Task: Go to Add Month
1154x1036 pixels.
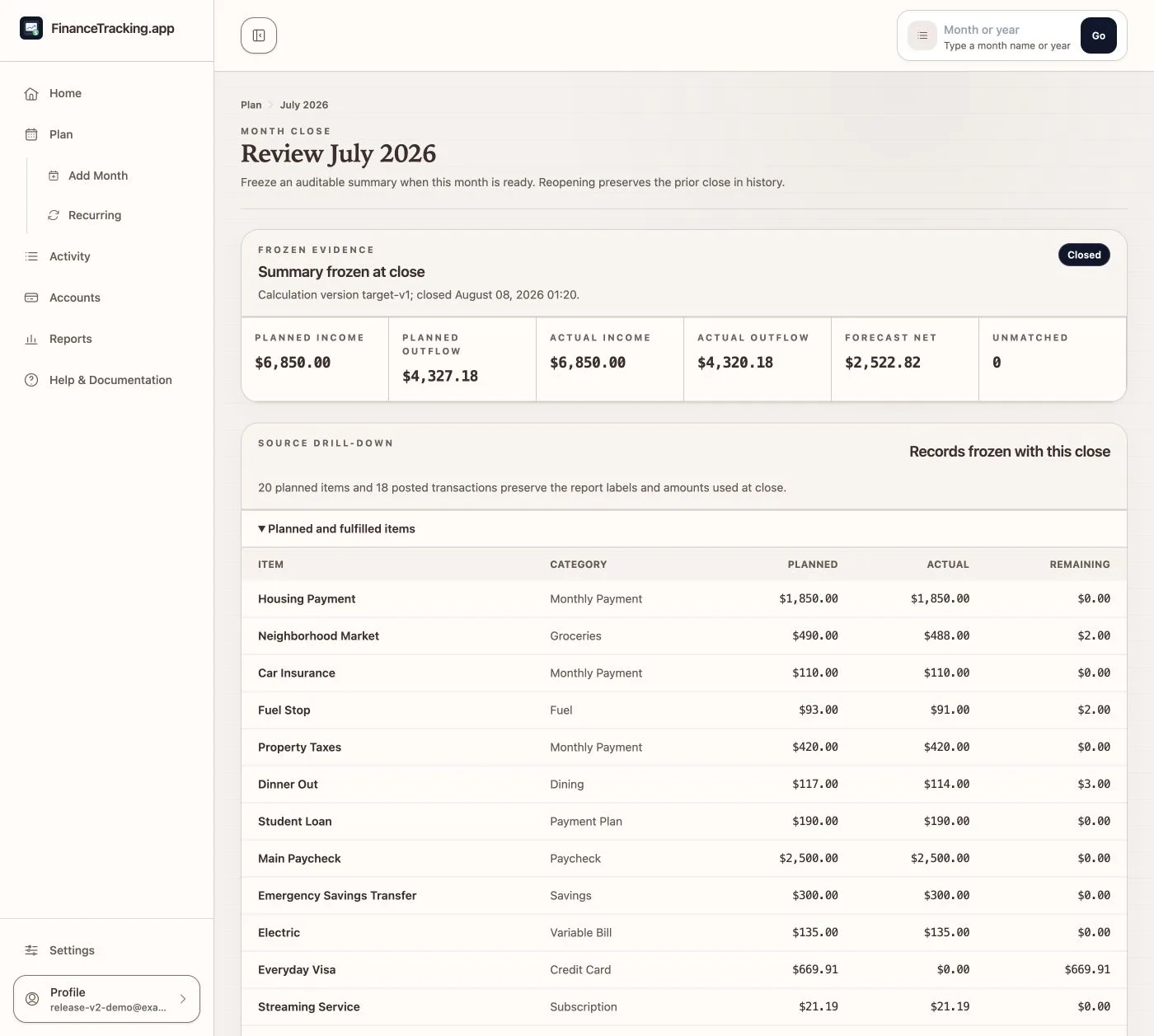Action: point(120,176)
